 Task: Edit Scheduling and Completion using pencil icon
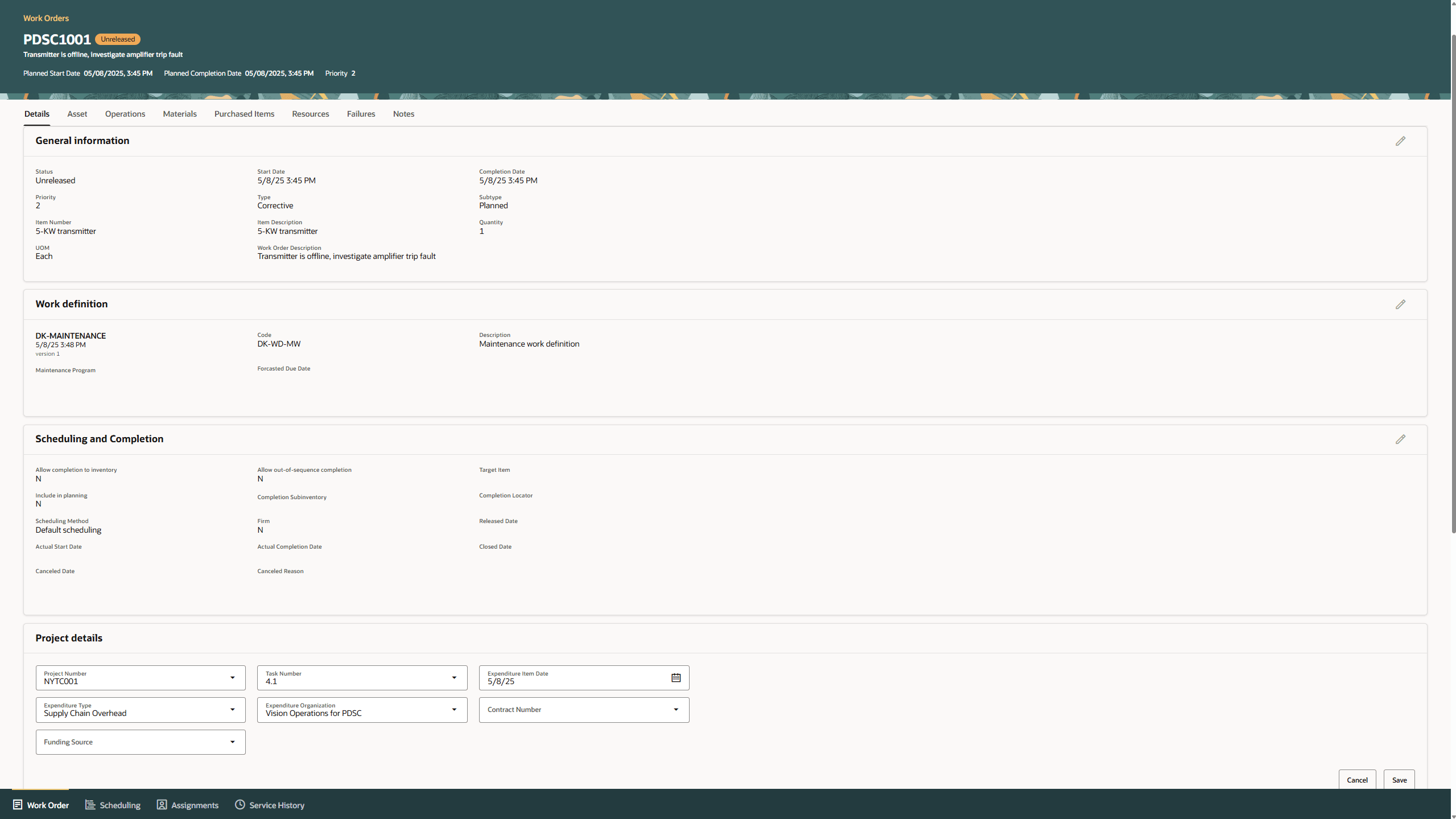1401,439
